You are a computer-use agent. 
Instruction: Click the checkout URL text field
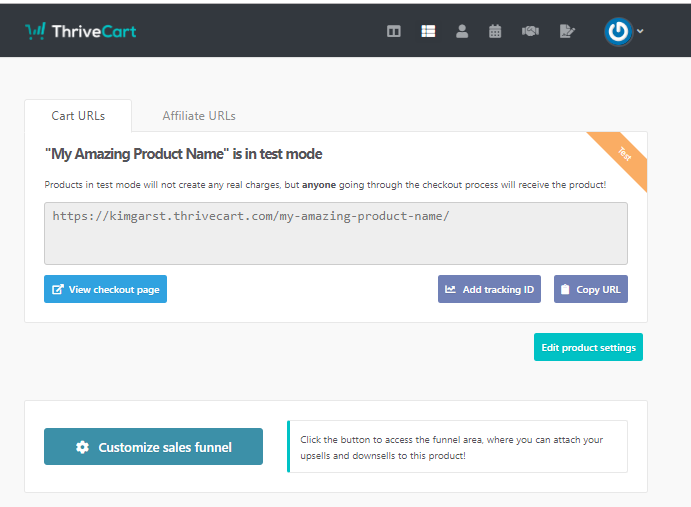click(336, 233)
